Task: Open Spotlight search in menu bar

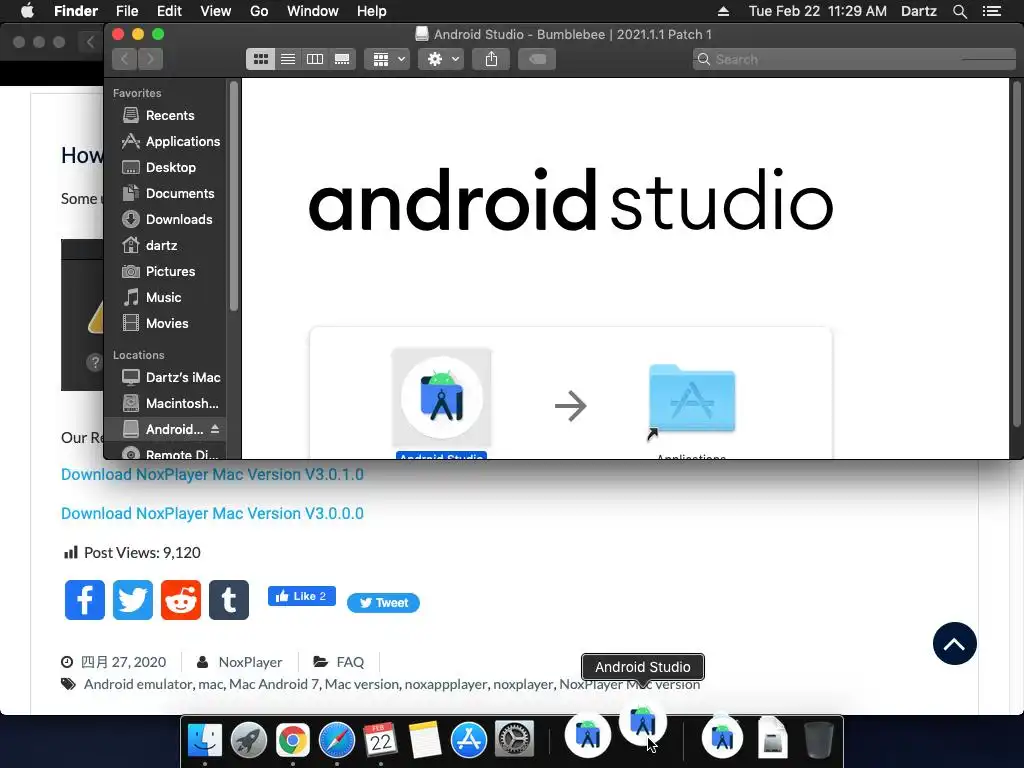Action: pyautogui.click(x=959, y=11)
